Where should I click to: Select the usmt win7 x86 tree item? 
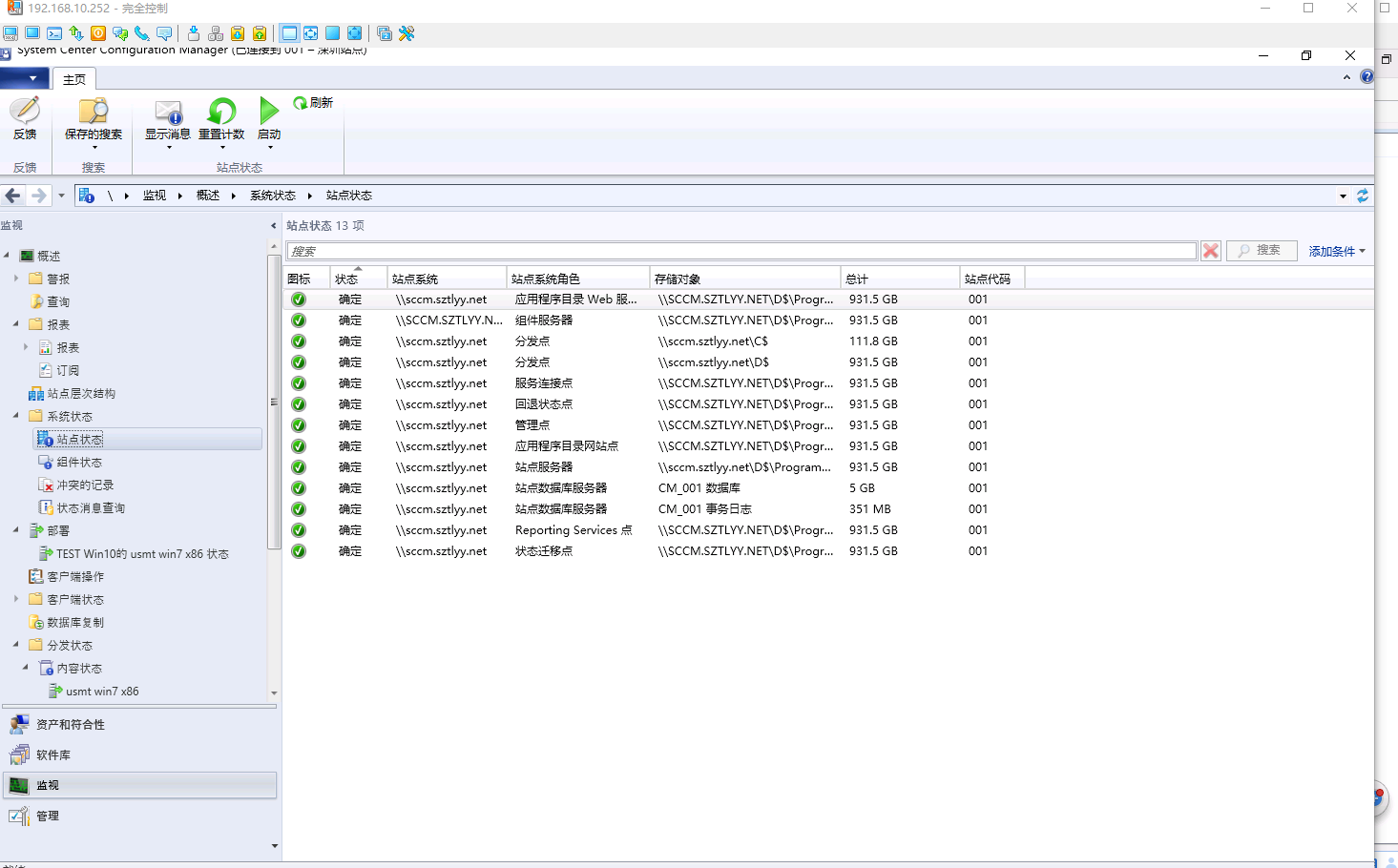tap(94, 692)
